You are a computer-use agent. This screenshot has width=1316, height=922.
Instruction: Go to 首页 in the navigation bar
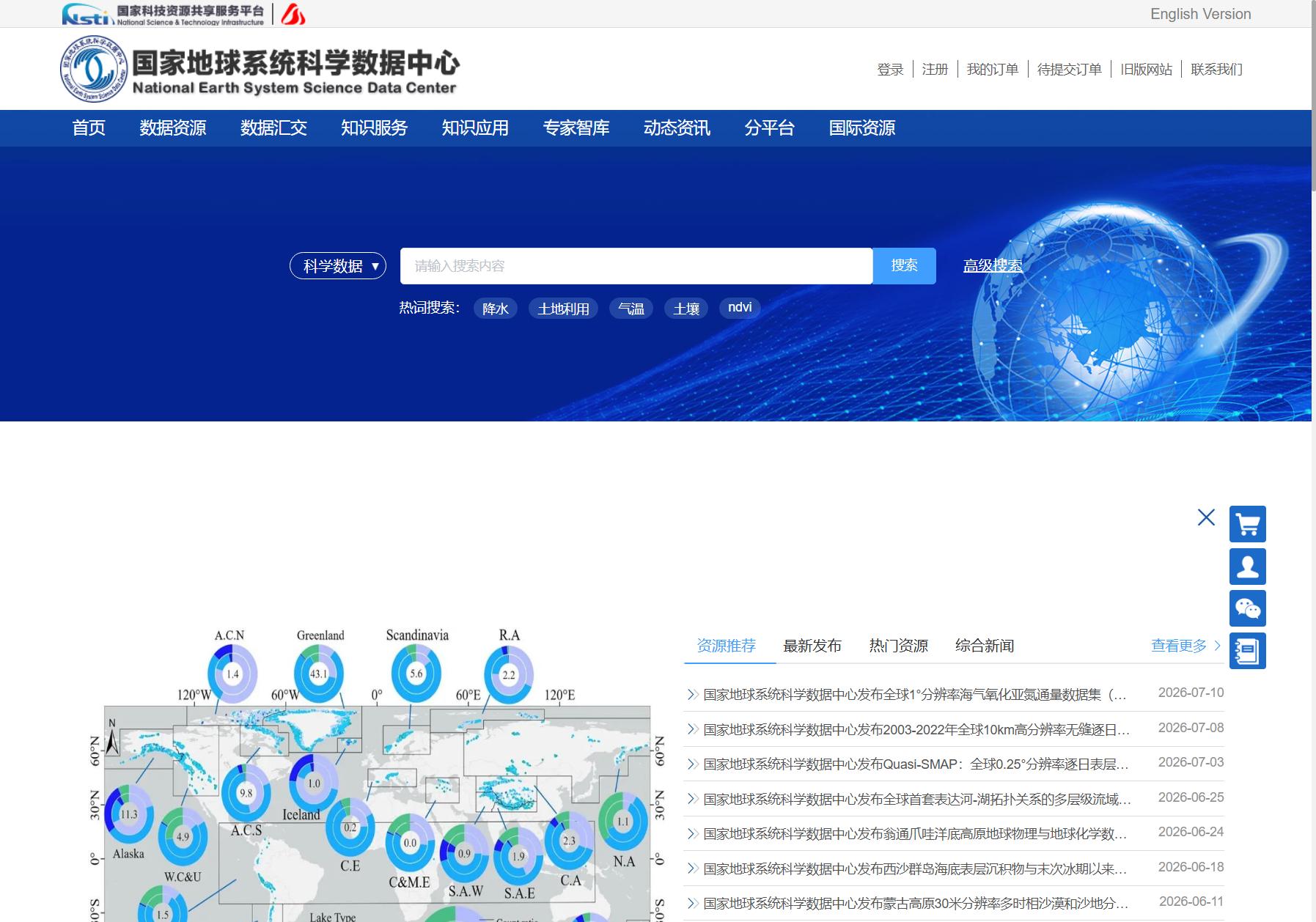(x=89, y=128)
